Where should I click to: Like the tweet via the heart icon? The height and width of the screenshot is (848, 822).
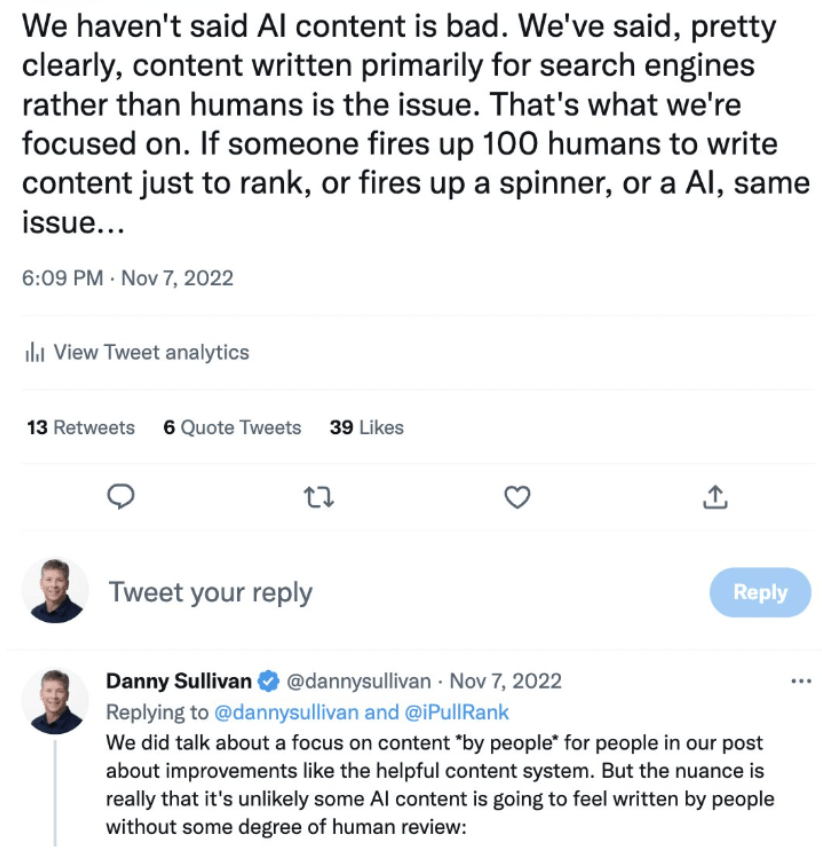click(x=517, y=497)
